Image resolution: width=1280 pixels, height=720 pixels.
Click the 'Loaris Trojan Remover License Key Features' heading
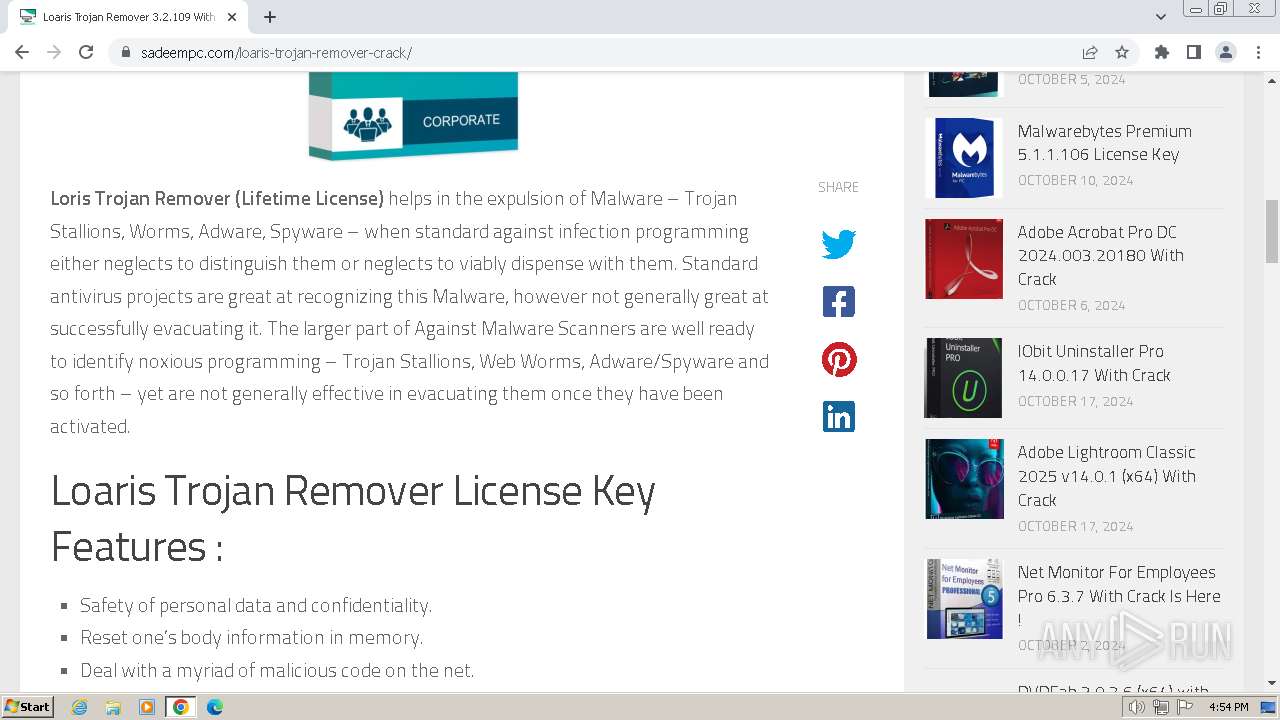(353, 518)
